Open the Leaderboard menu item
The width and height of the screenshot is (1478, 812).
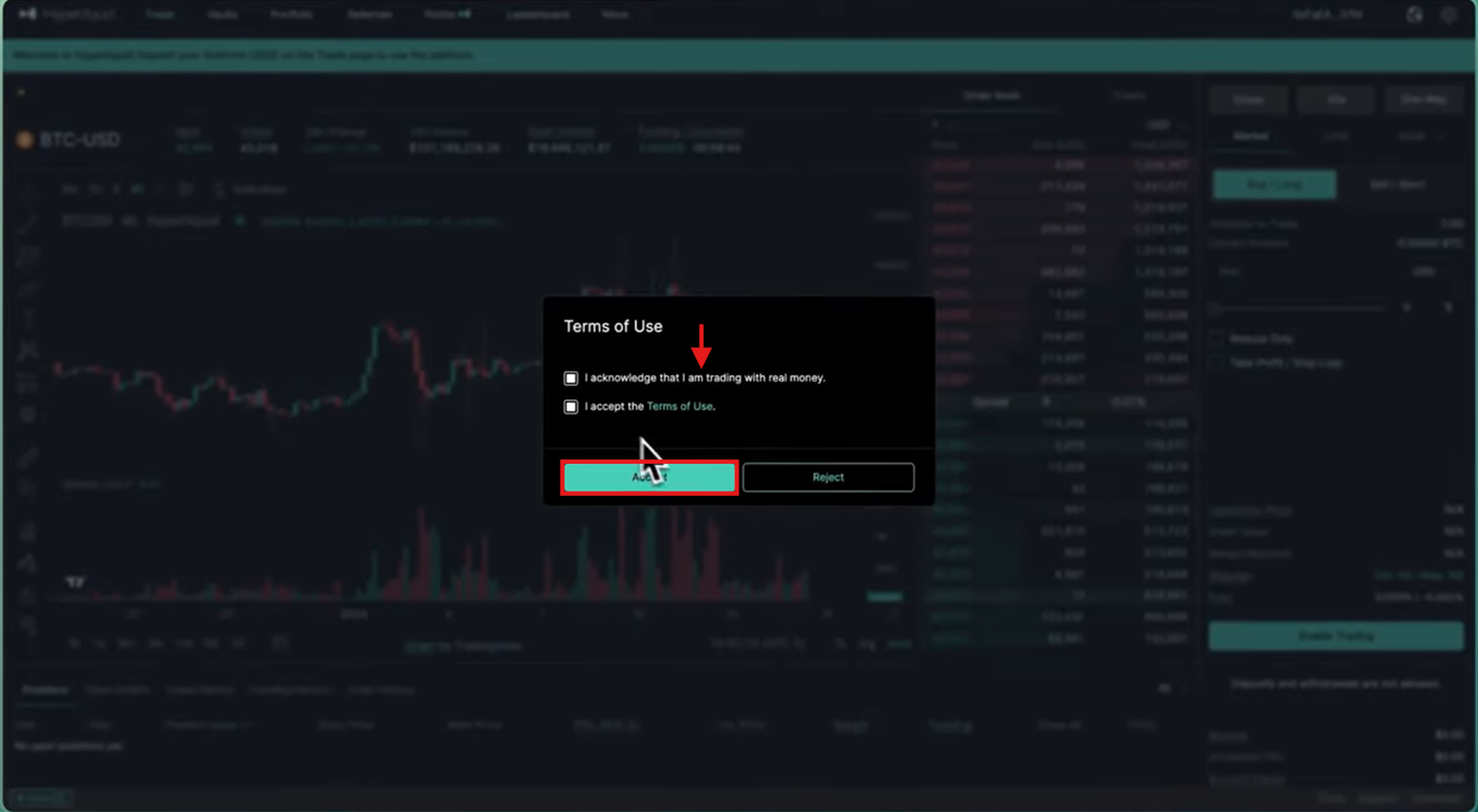coord(537,14)
